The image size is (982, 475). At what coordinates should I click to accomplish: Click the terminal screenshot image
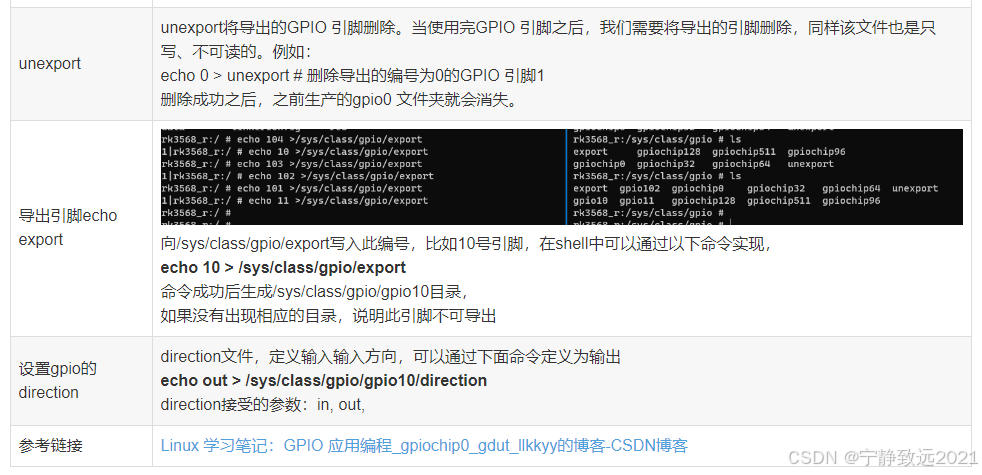(561, 177)
